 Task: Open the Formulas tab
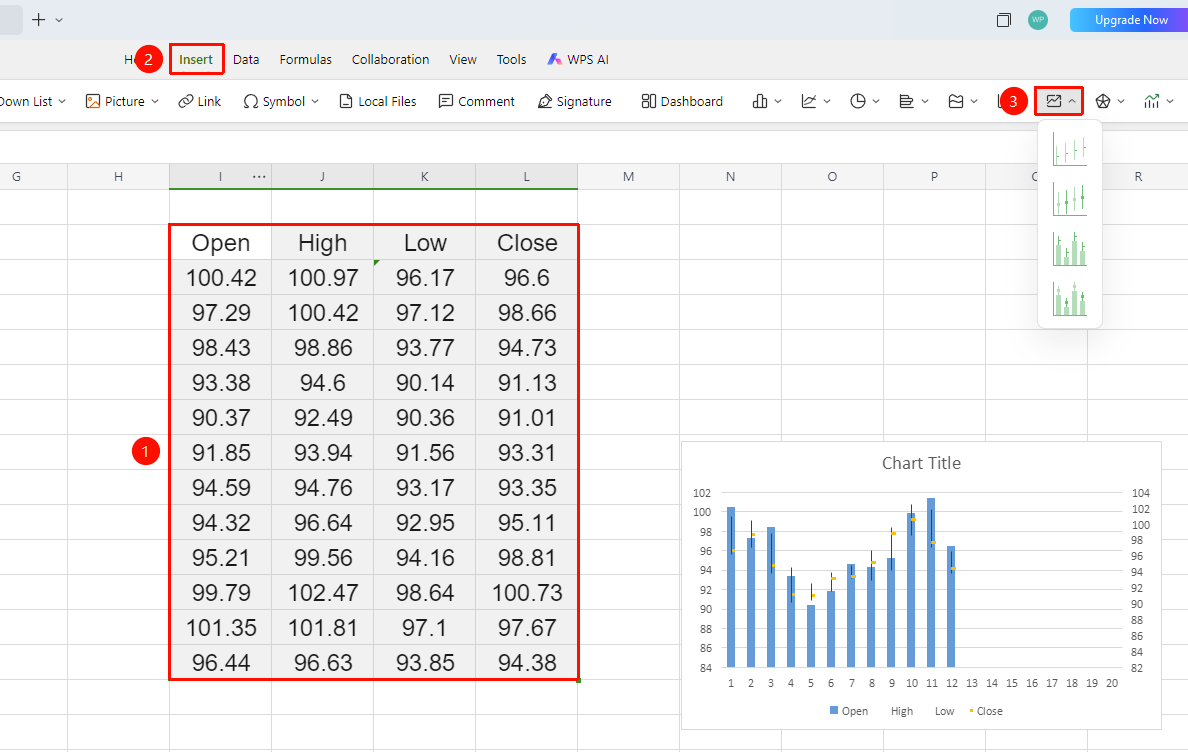(x=305, y=59)
